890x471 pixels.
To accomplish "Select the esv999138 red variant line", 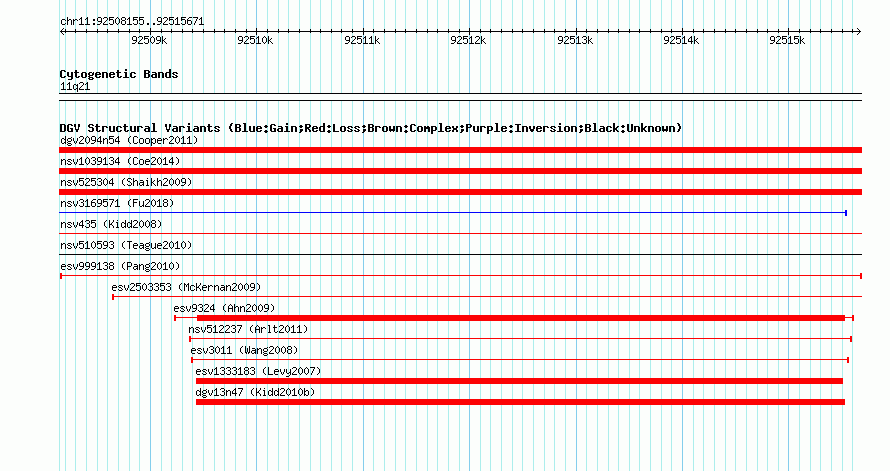I will pyautogui.click(x=461, y=276).
